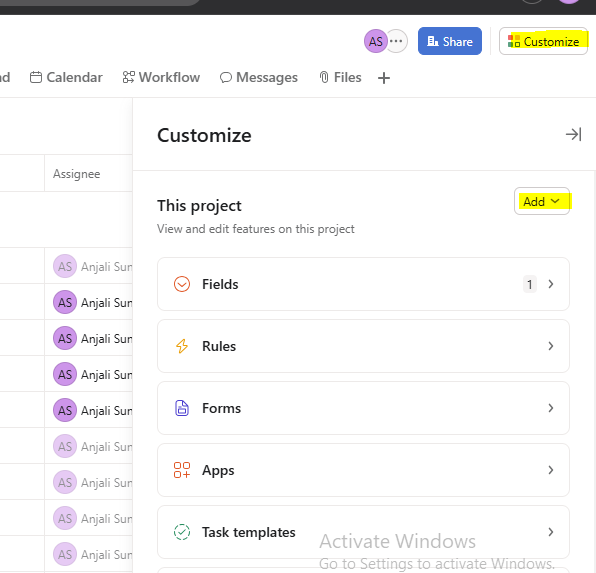Click the Apps row chevron arrow
Screen dimensions: 596x573
coord(551,470)
